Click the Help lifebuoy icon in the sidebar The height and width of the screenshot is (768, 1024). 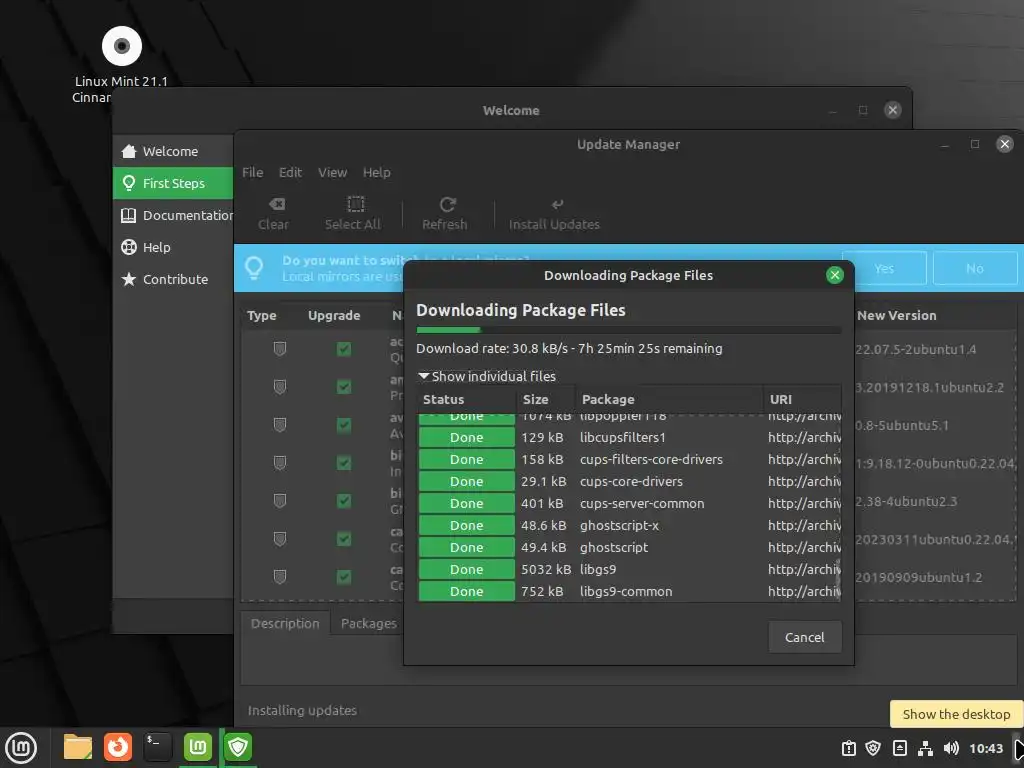129,247
